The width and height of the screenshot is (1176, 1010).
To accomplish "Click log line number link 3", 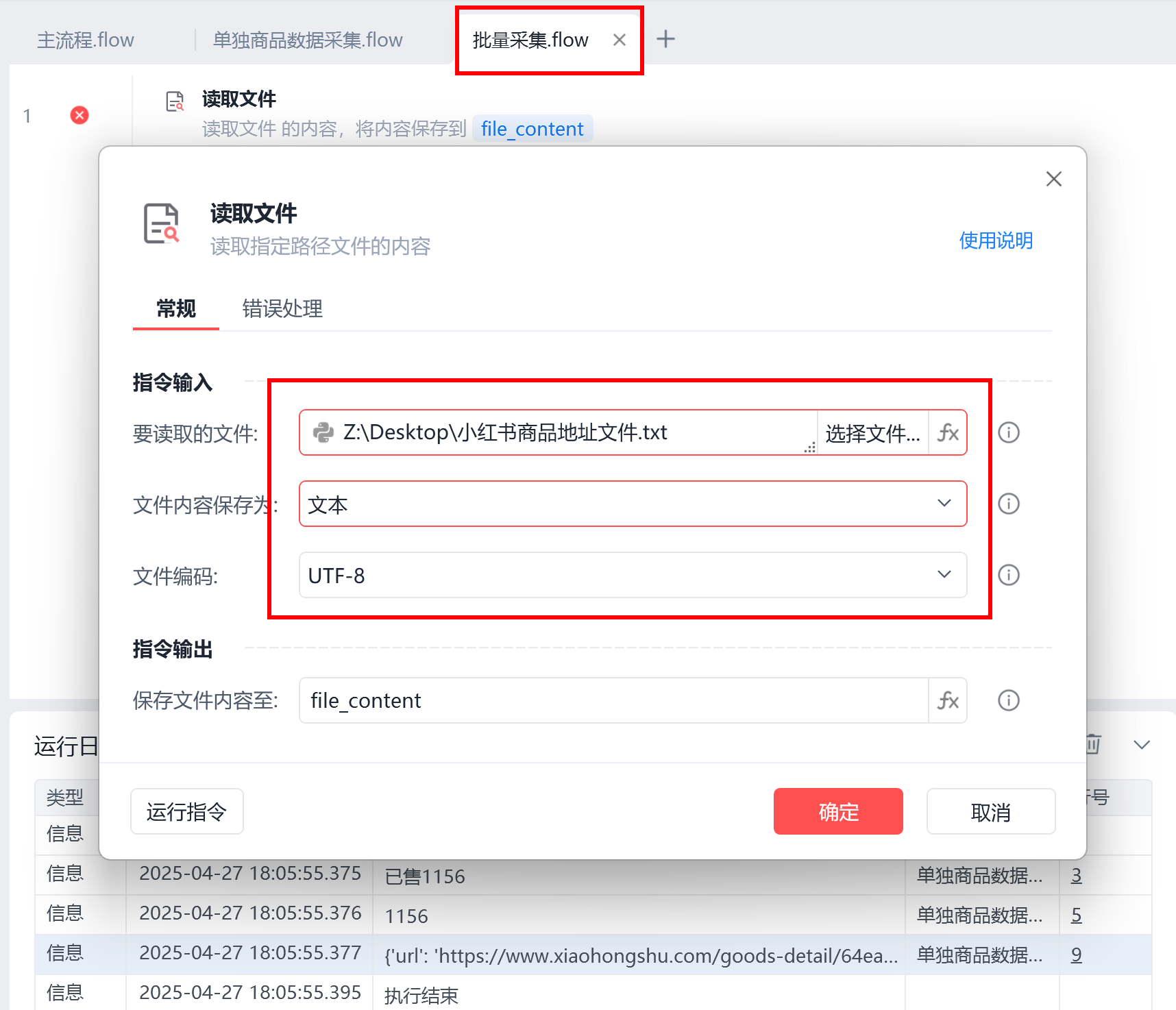I will tap(1077, 875).
